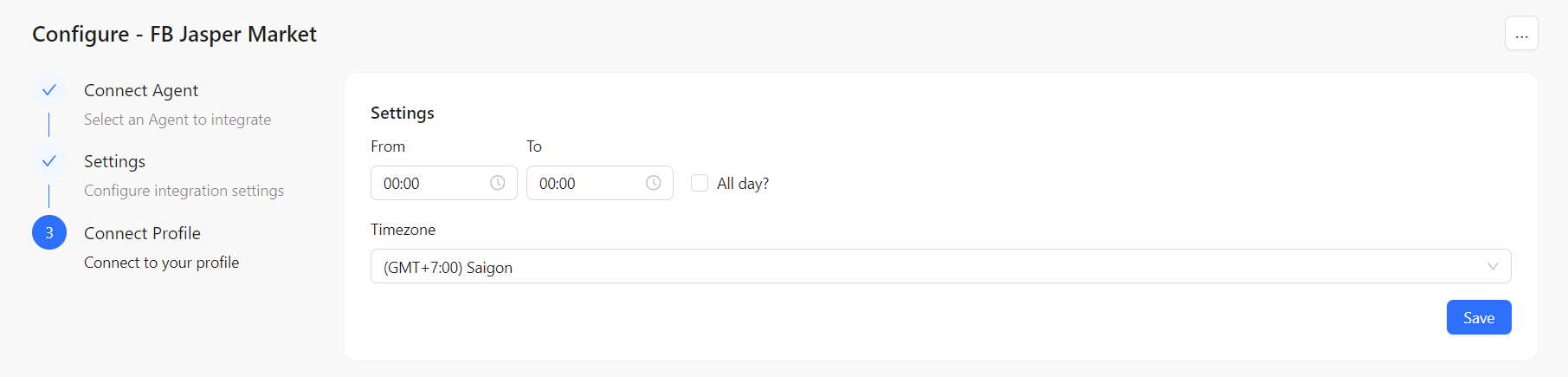The image size is (1568, 377).
Task: Click the "Configure - FB Jasper Market" title
Action: coord(174,34)
